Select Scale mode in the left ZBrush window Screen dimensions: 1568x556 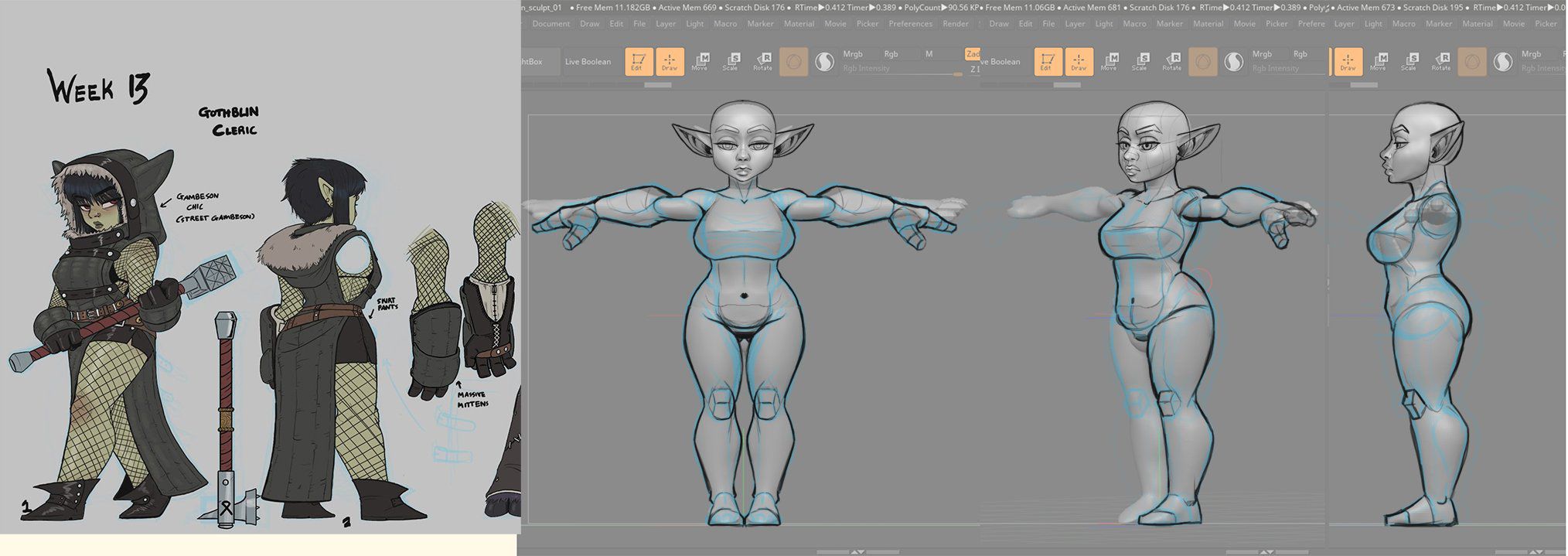click(731, 62)
